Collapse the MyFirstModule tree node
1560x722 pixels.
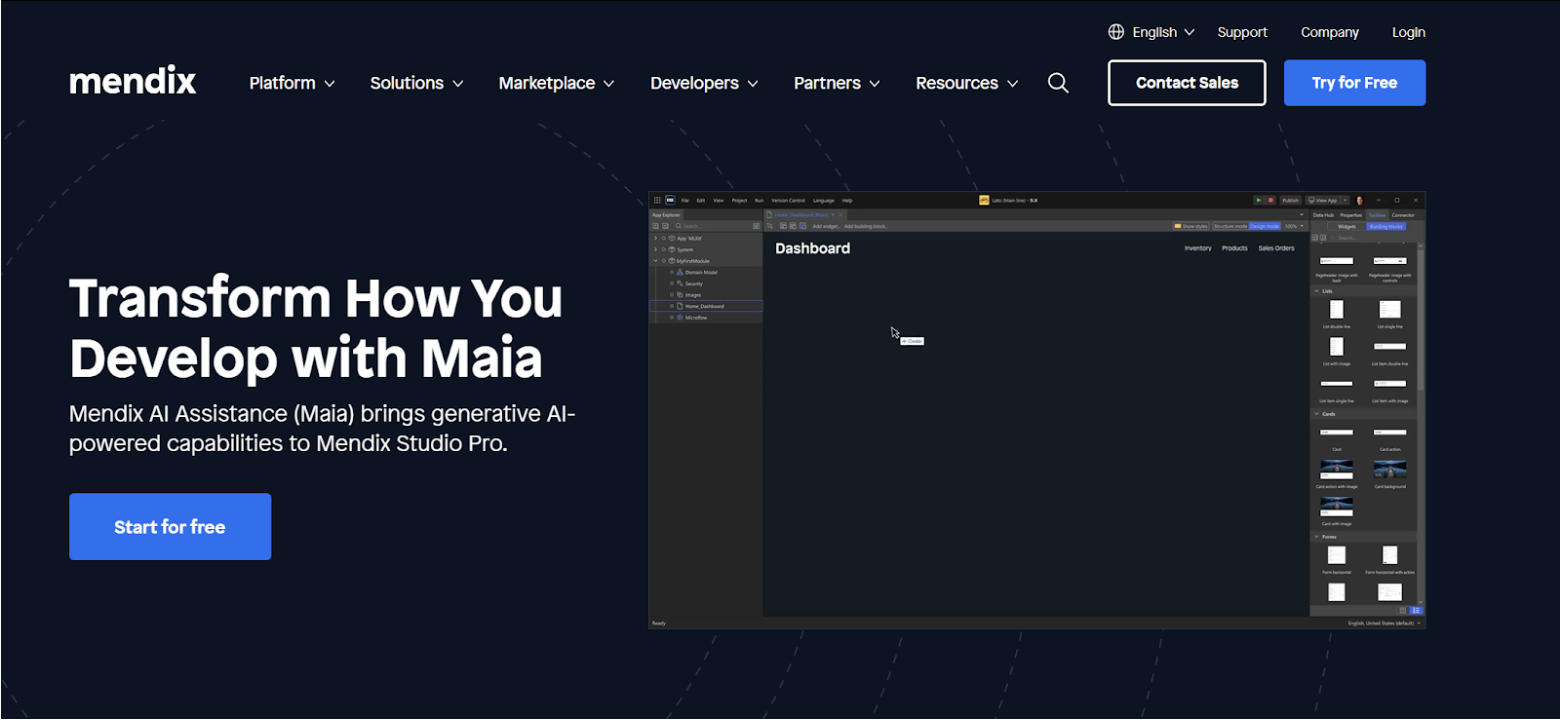(x=655, y=261)
